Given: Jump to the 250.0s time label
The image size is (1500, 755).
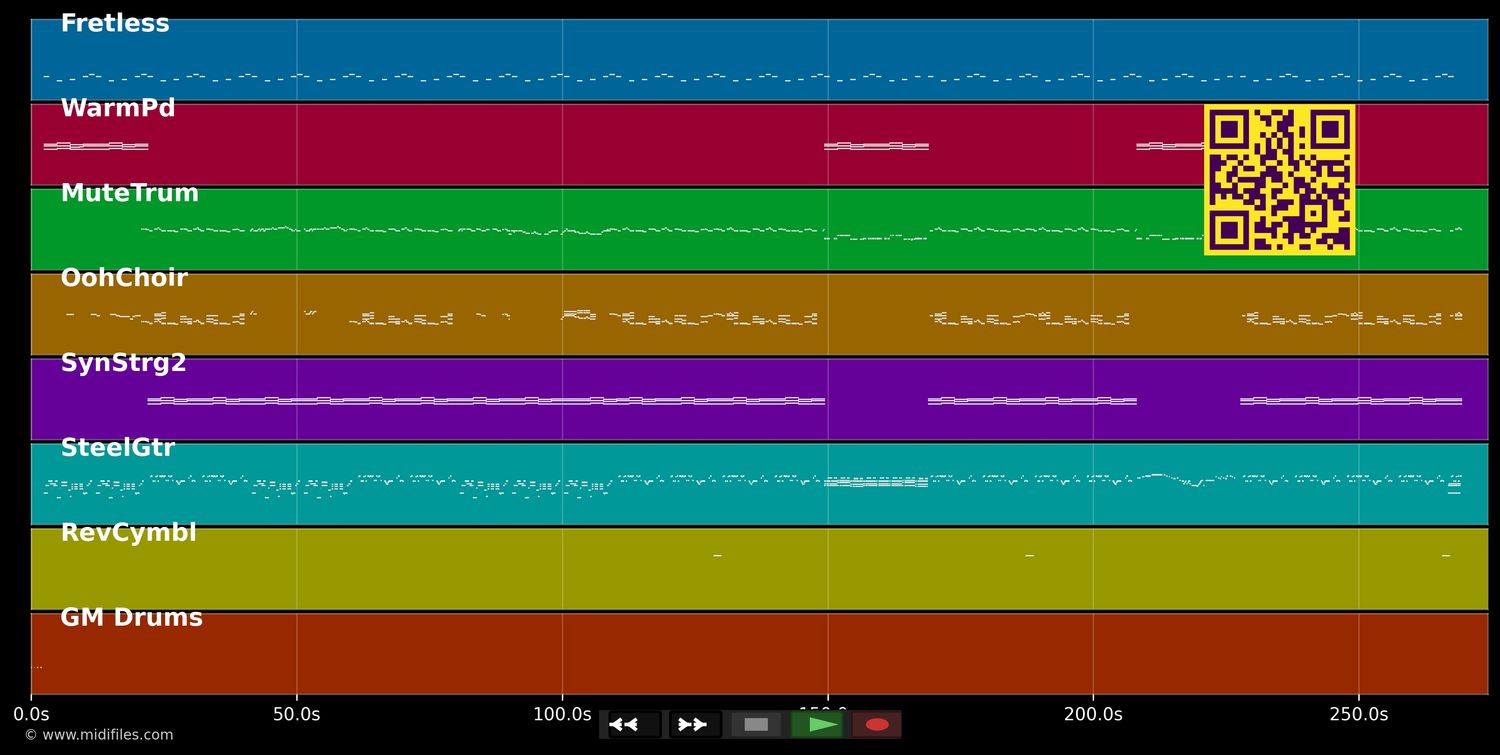Looking at the screenshot, I should pos(1358,715).
